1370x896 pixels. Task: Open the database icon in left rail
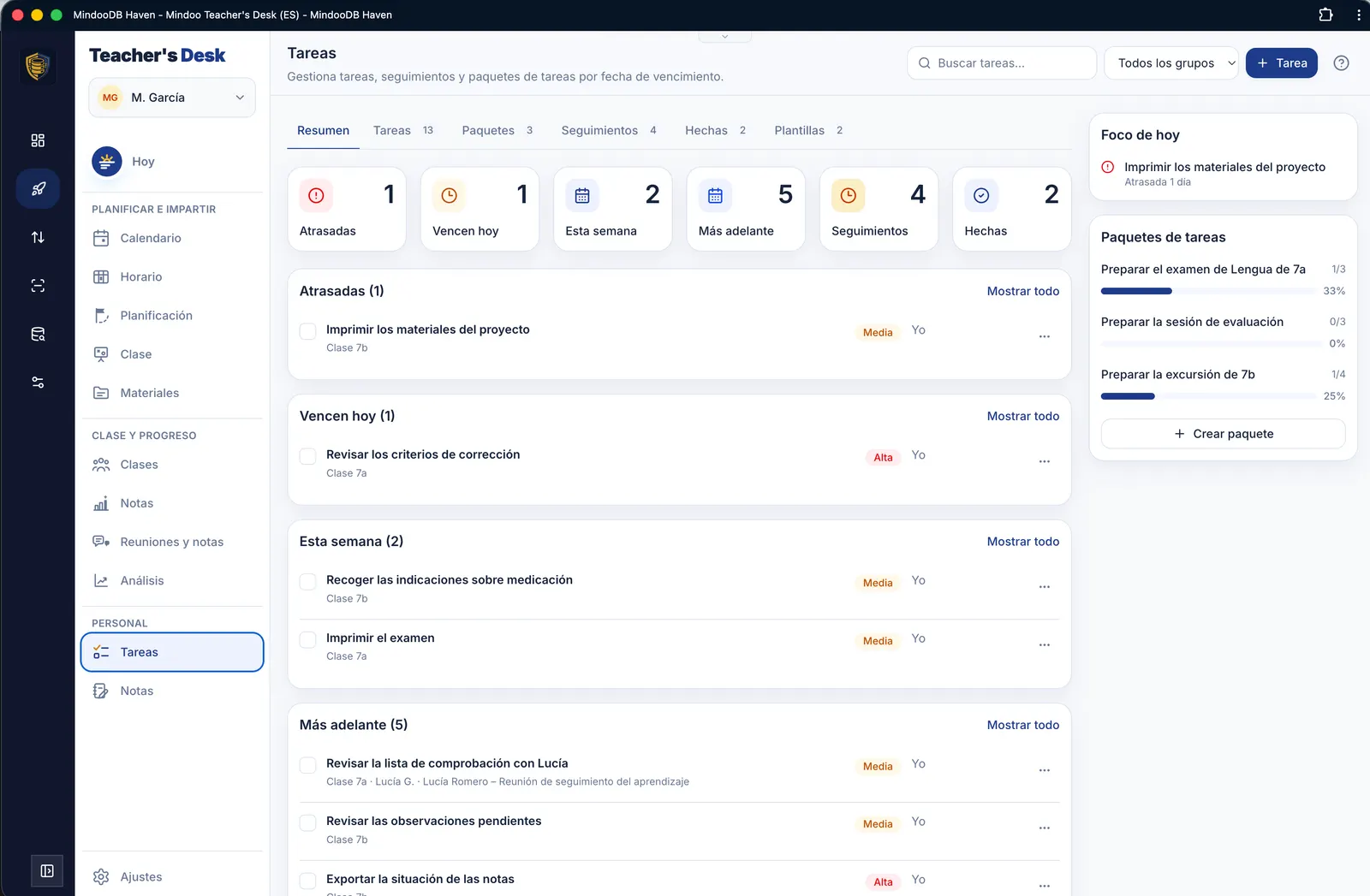point(38,334)
